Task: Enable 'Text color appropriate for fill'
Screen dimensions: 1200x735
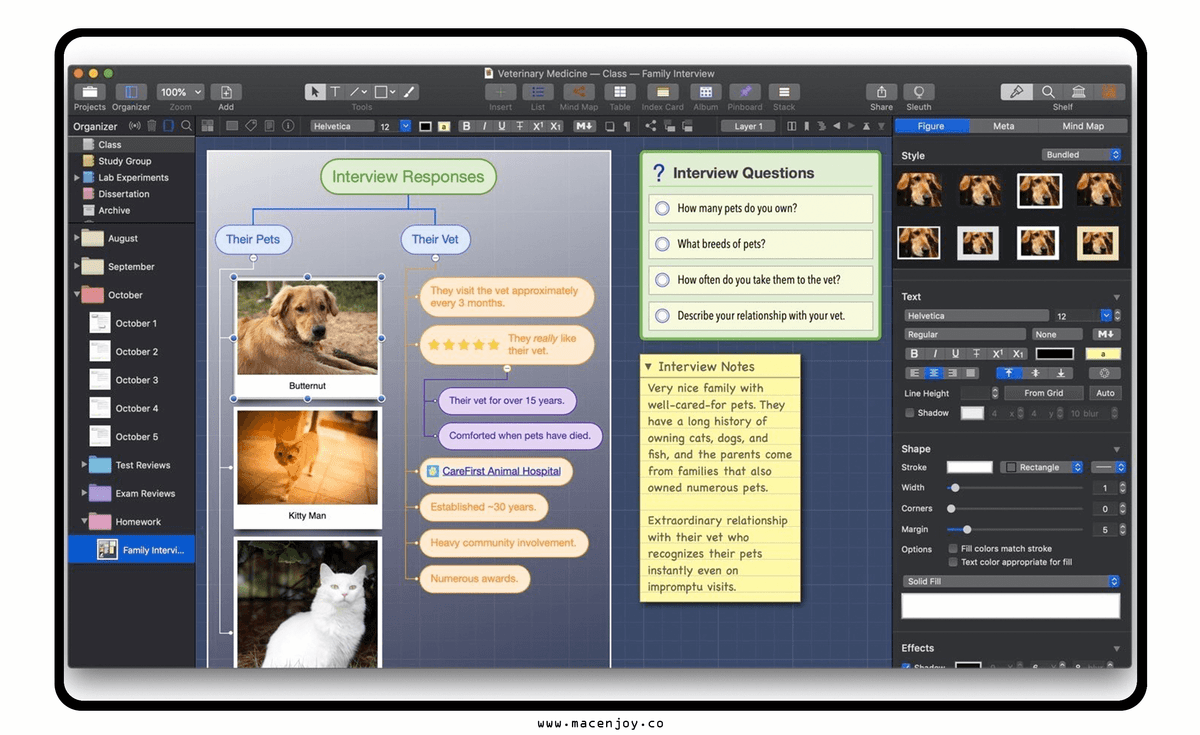Action: tap(952, 562)
